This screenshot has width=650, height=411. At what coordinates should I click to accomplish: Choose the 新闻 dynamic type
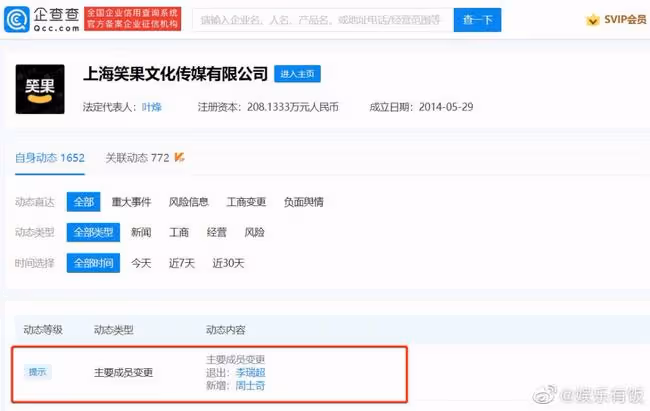pos(141,232)
